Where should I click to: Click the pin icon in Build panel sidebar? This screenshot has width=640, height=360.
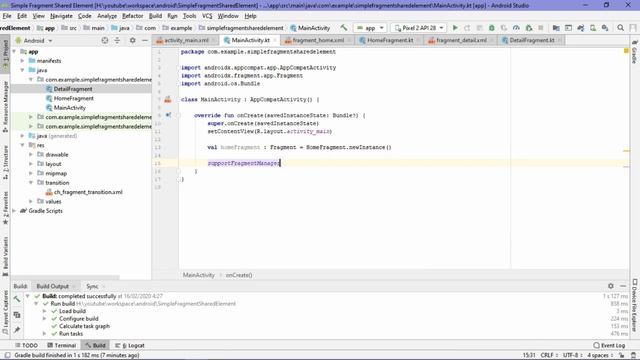(x=17, y=329)
